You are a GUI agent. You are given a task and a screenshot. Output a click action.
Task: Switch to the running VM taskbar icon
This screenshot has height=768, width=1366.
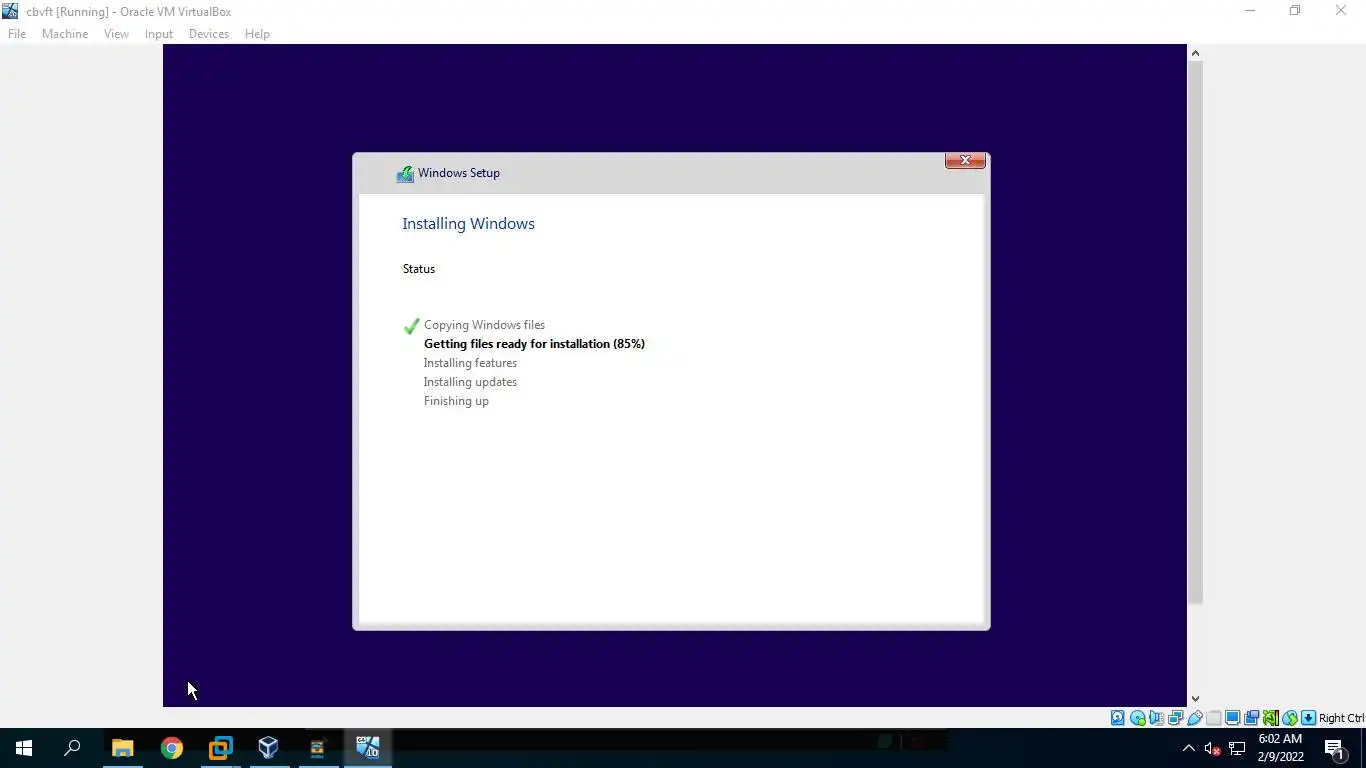367,748
